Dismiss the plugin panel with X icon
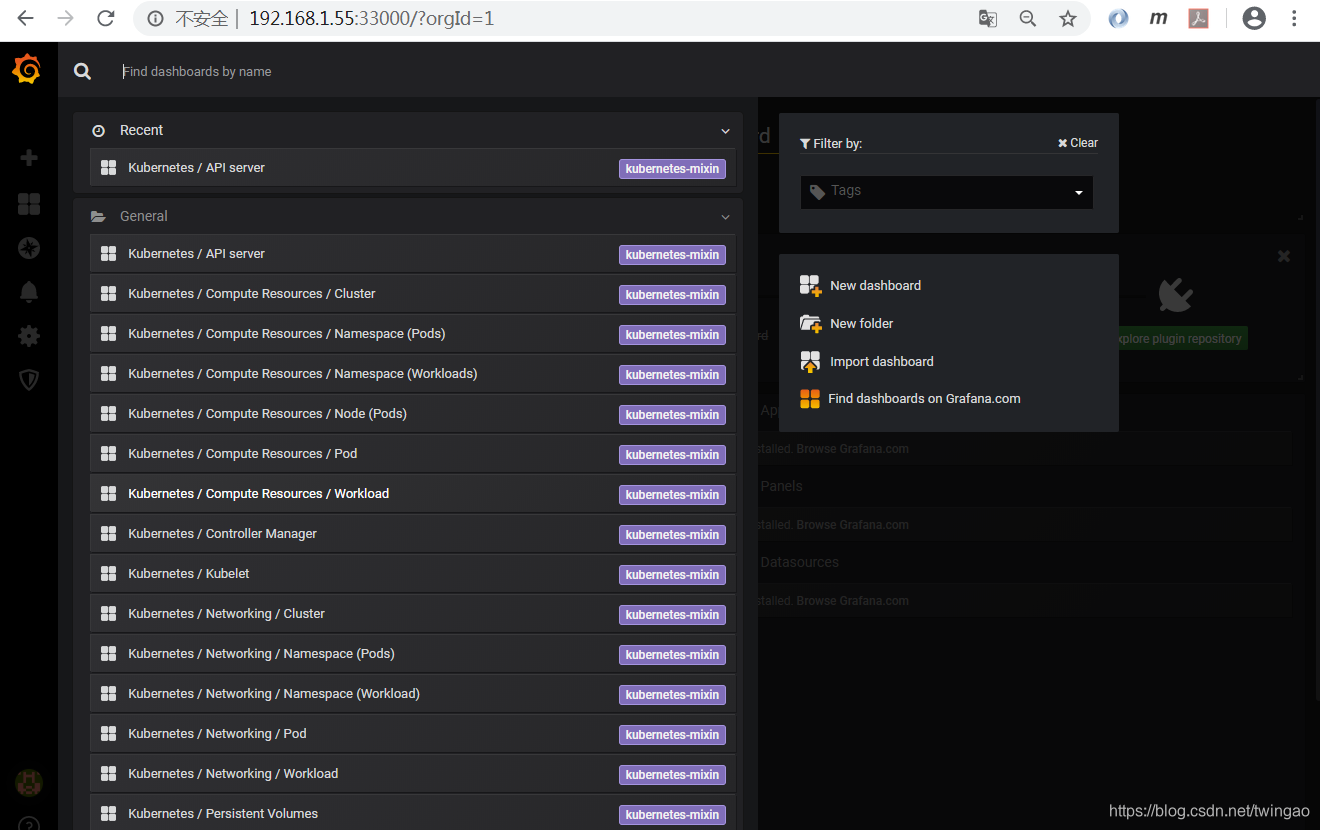Image resolution: width=1320 pixels, height=830 pixels. coord(1284,256)
